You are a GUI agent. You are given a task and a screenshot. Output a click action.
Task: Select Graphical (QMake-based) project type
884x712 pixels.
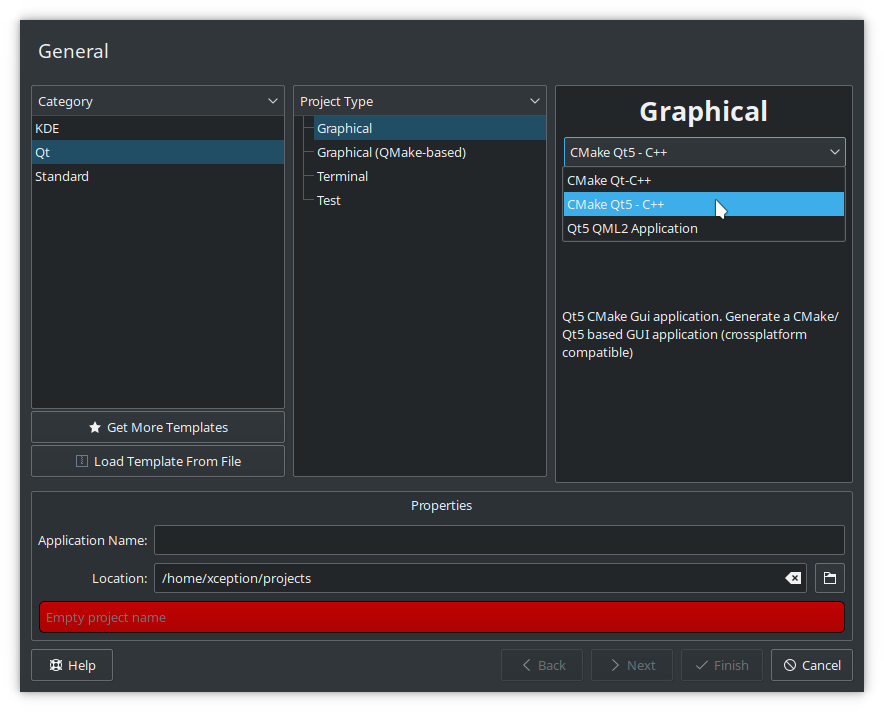coord(430,152)
